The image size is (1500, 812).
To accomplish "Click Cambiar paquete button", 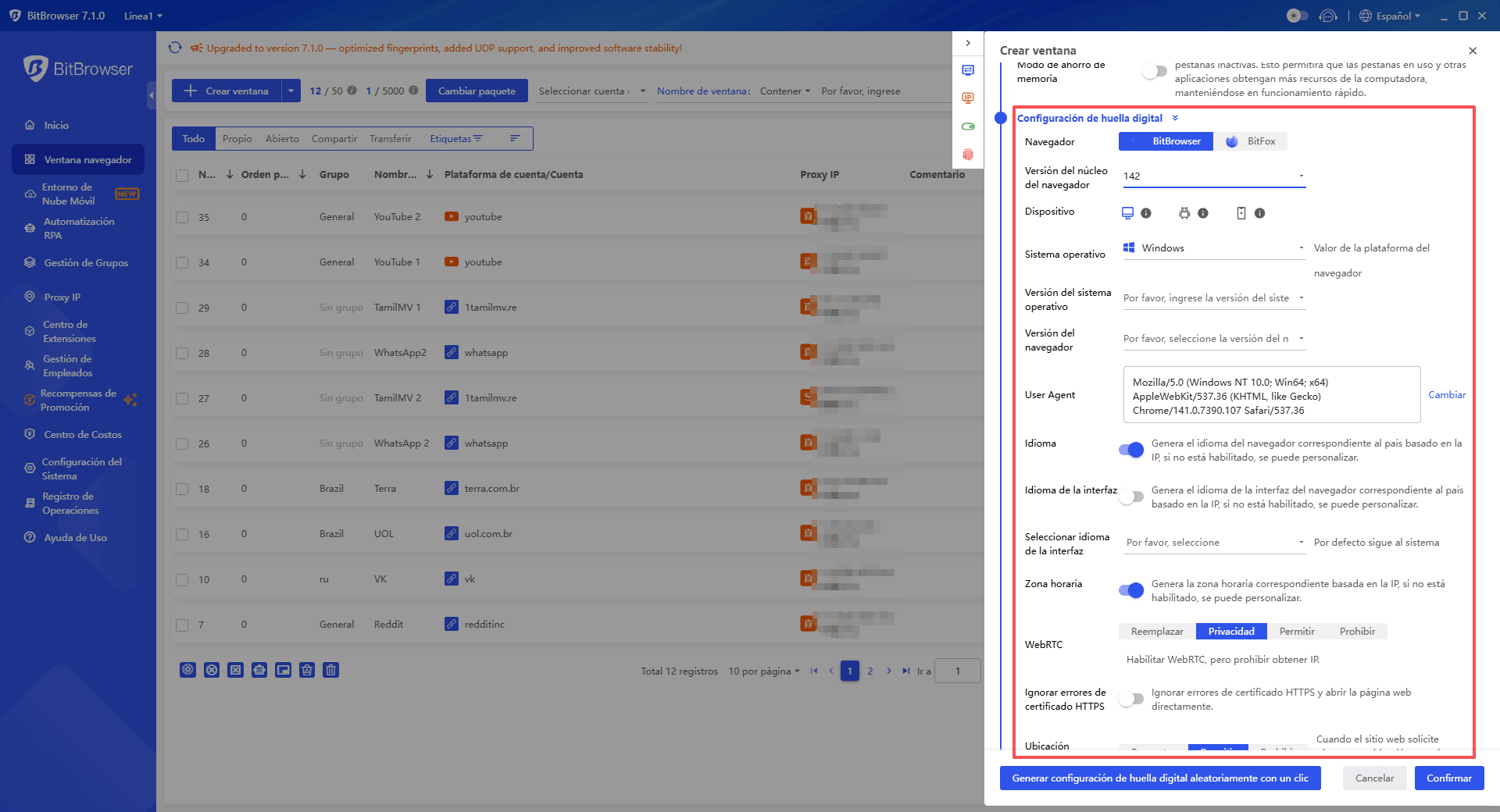I will pos(477,91).
